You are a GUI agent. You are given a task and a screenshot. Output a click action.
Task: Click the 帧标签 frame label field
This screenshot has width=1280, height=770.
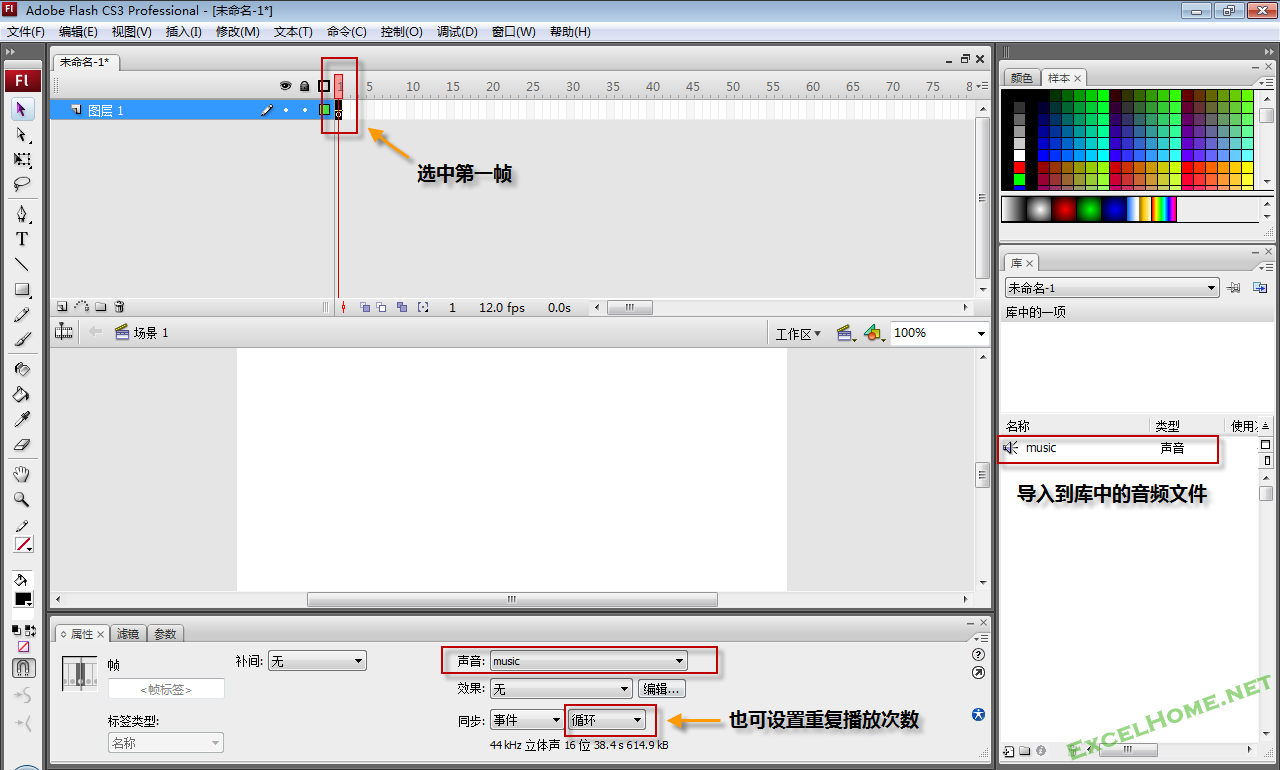click(x=166, y=689)
